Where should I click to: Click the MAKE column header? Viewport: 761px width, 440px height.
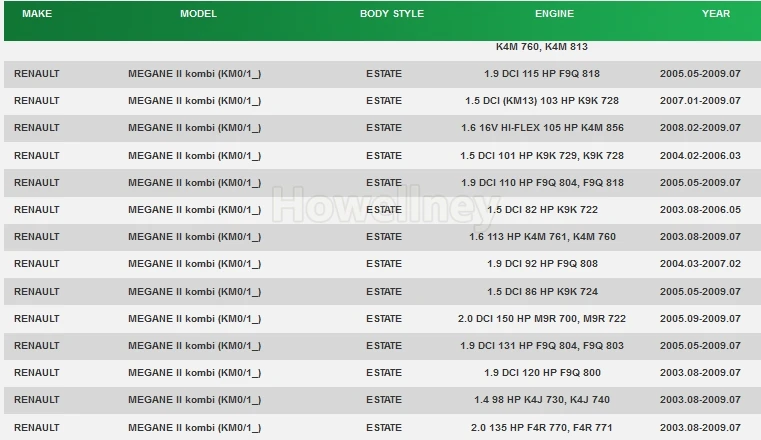tap(37, 14)
